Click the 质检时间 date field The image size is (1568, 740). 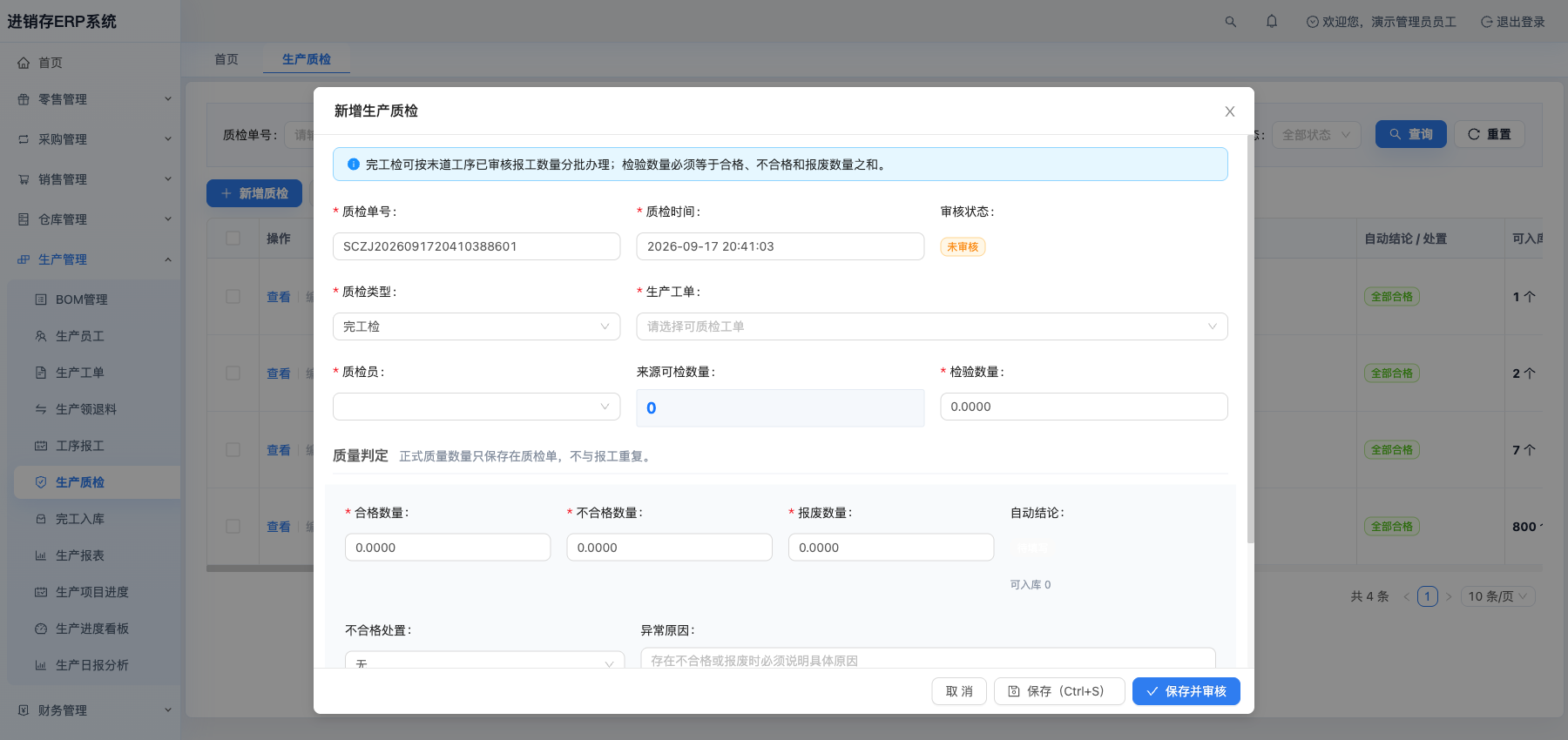click(x=781, y=246)
